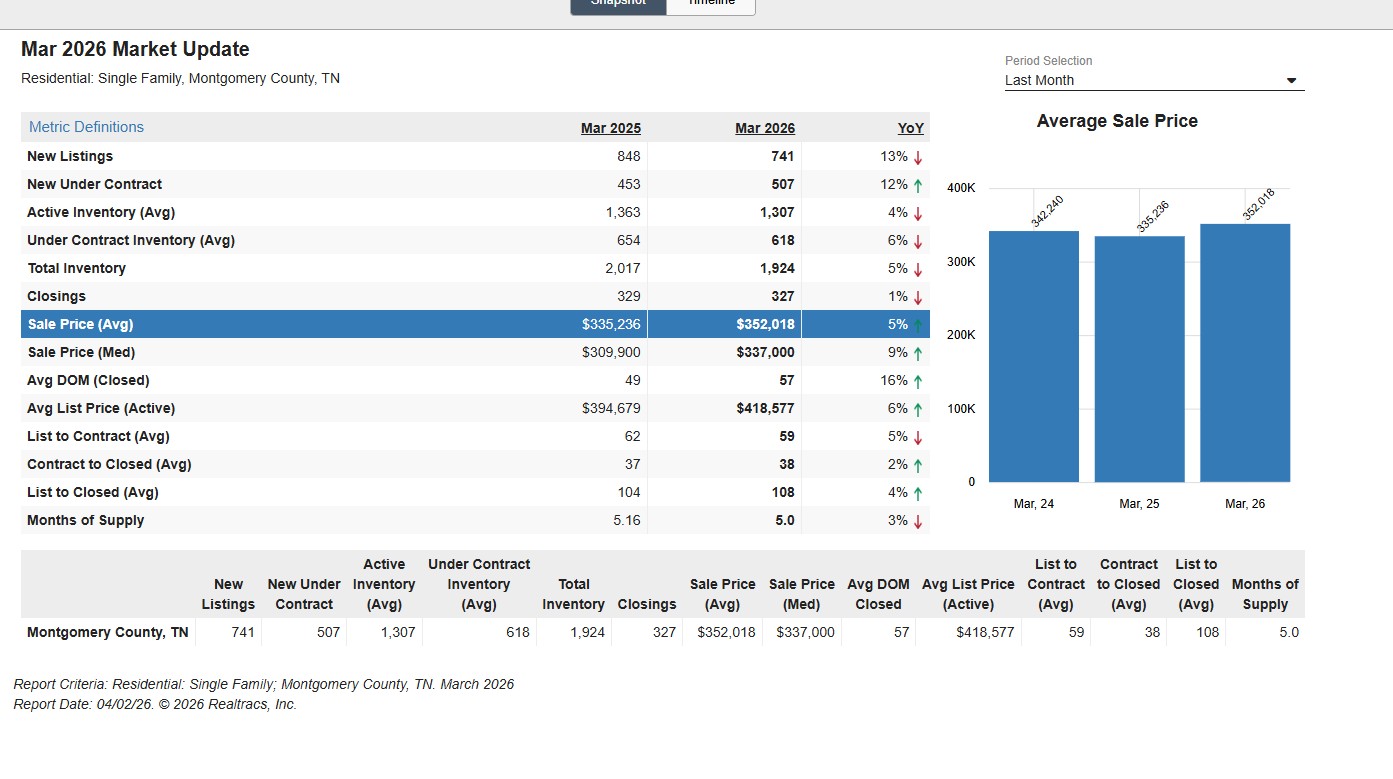Open the Metric Definitions link
Viewport: 1393px width, 779px height.
(x=86, y=127)
